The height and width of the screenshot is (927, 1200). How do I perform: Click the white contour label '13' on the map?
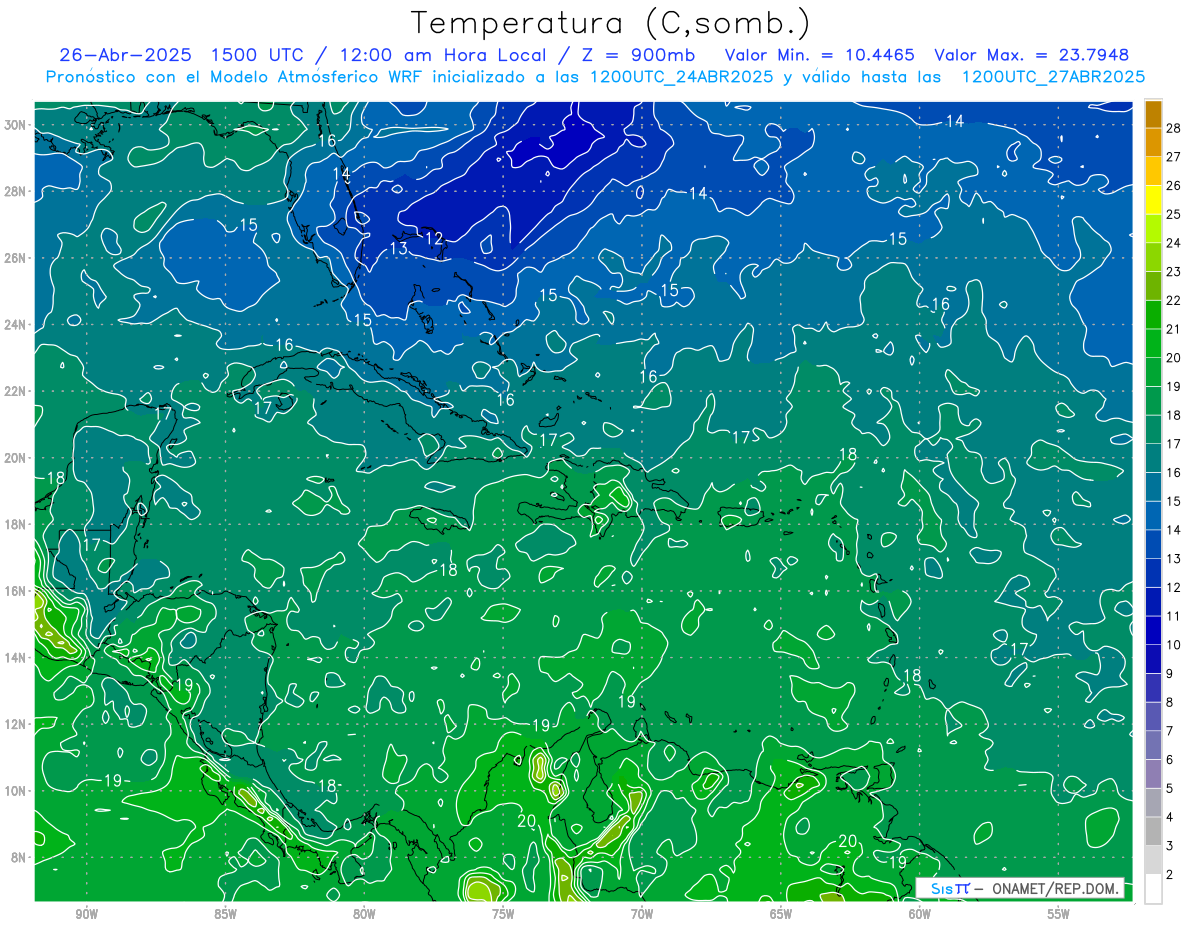[399, 248]
